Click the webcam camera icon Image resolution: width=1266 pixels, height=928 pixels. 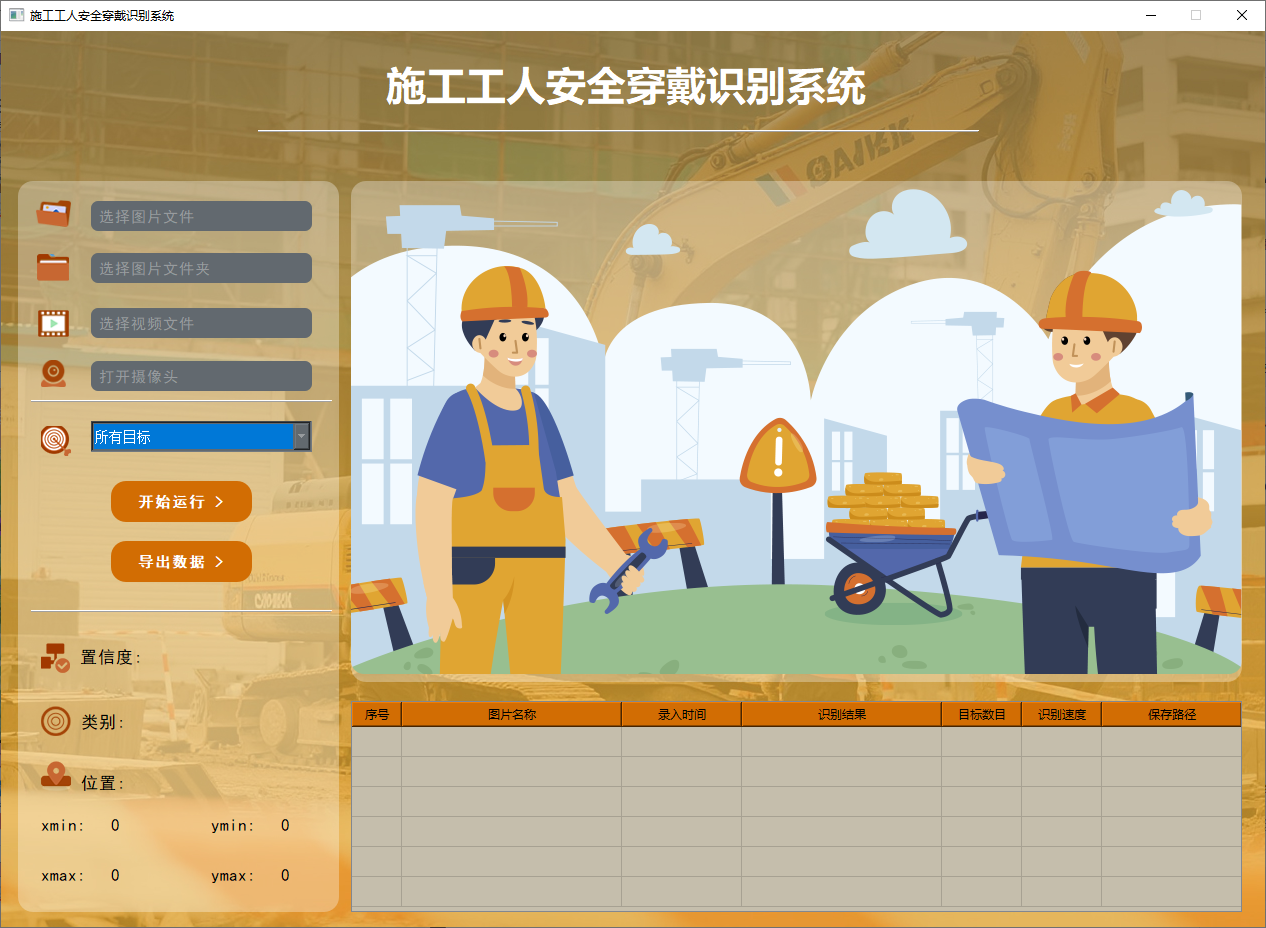click(x=54, y=374)
